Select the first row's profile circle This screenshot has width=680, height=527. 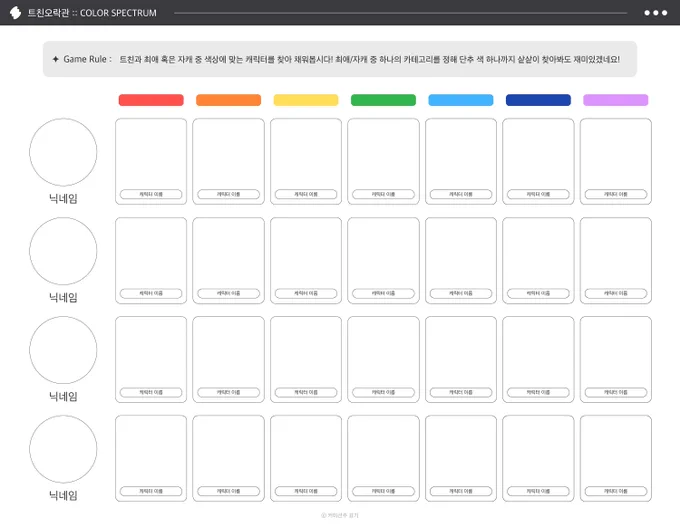(x=63, y=152)
